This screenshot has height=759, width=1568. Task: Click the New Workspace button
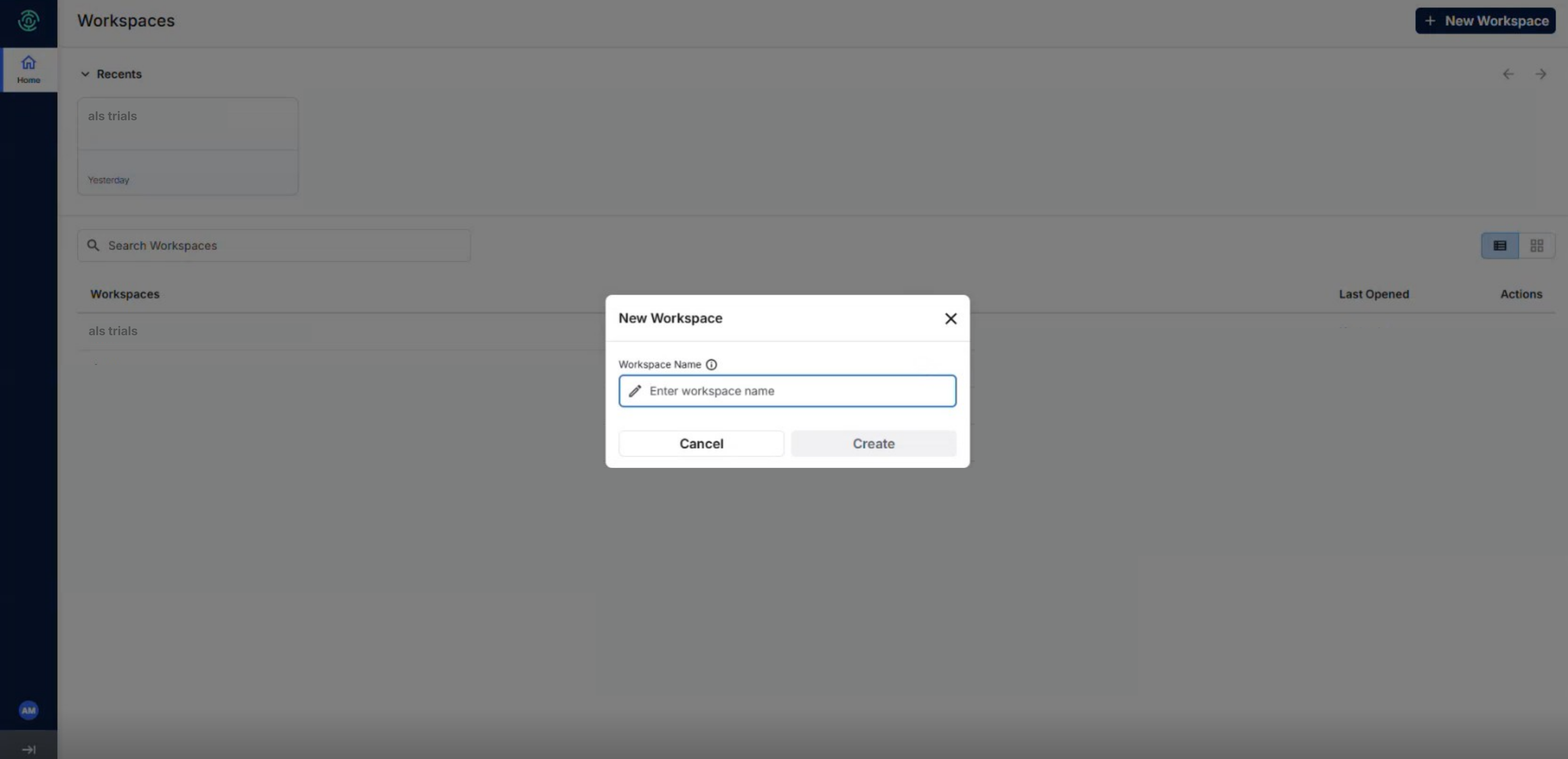coord(1485,21)
